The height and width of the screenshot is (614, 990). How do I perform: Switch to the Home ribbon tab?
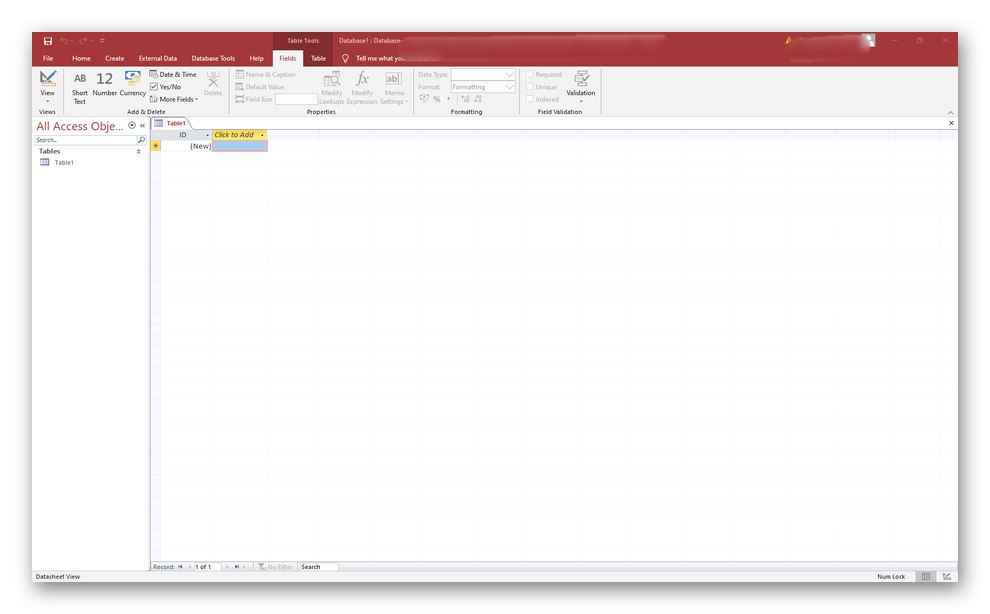pyautogui.click(x=81, y=58)
